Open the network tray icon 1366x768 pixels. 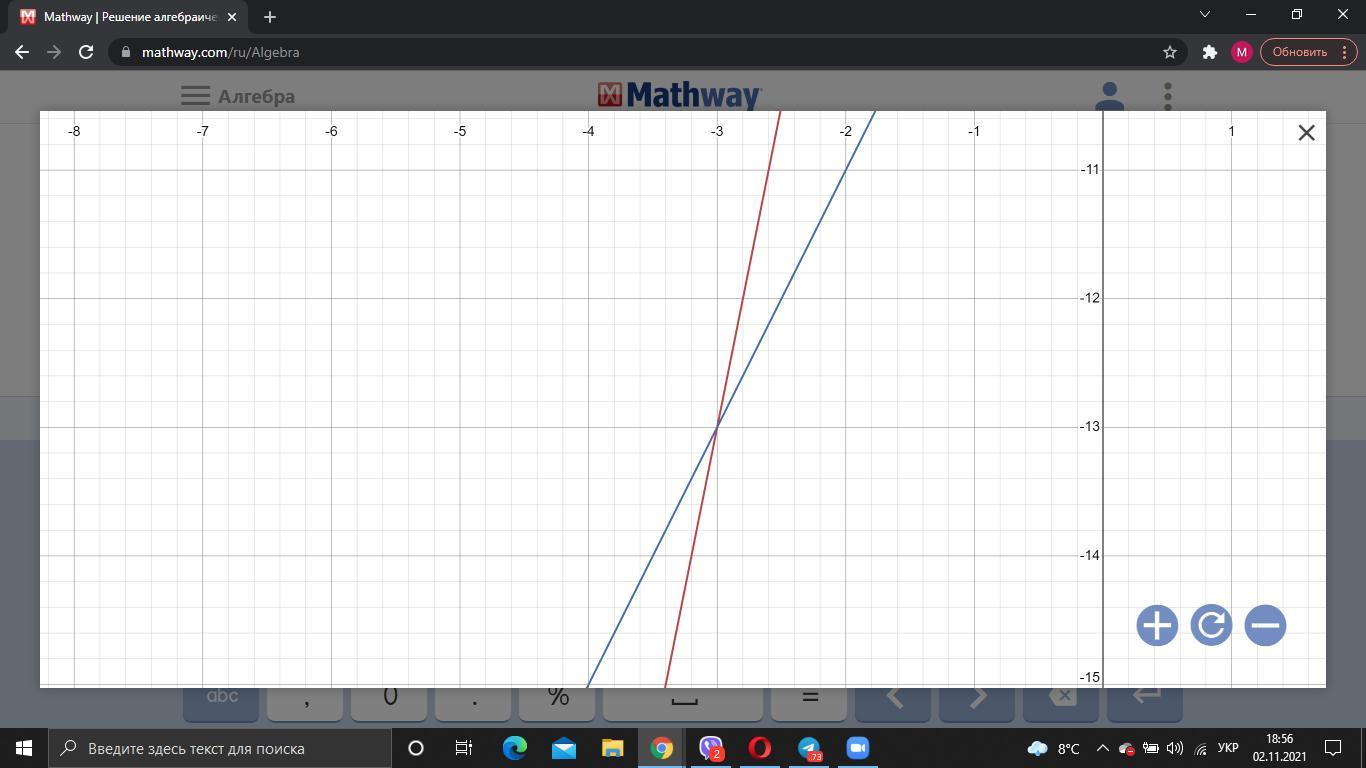[x=1200, y=748]
